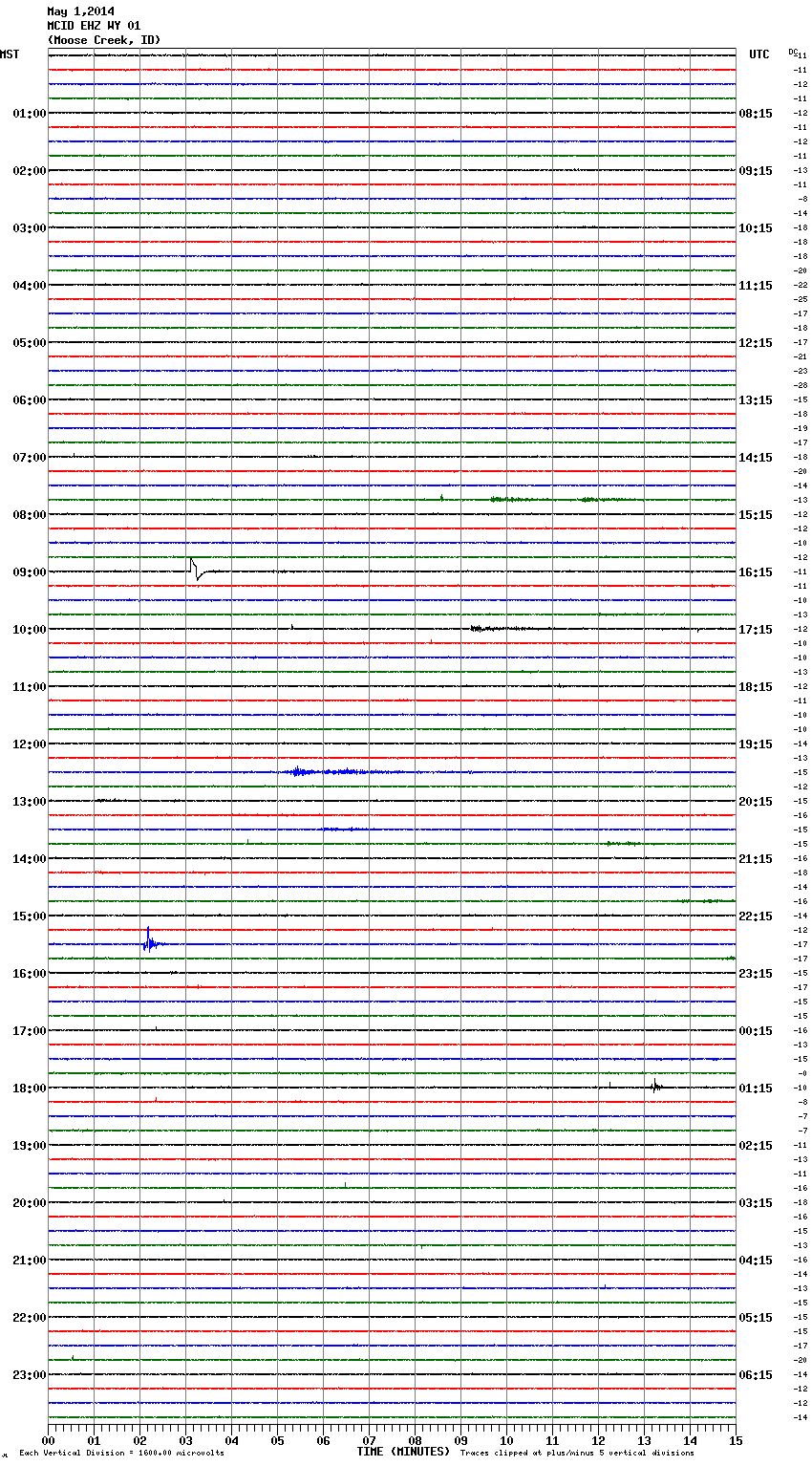
Task: Click the black spike event on 18:00 trace
Action: (655, 1086)
